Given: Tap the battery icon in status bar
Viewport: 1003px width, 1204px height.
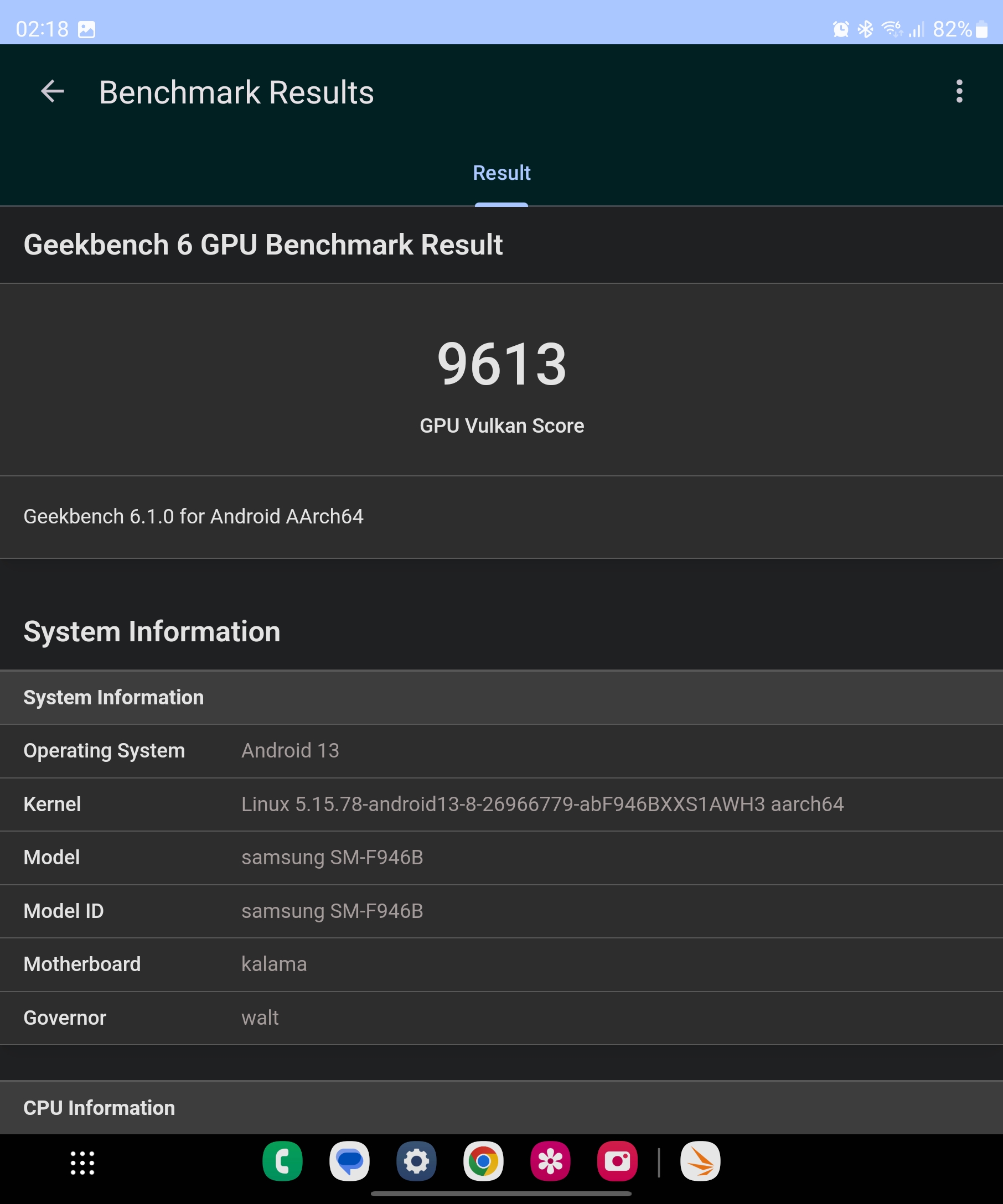Looking at the screenshot, I should pos(981,29).
